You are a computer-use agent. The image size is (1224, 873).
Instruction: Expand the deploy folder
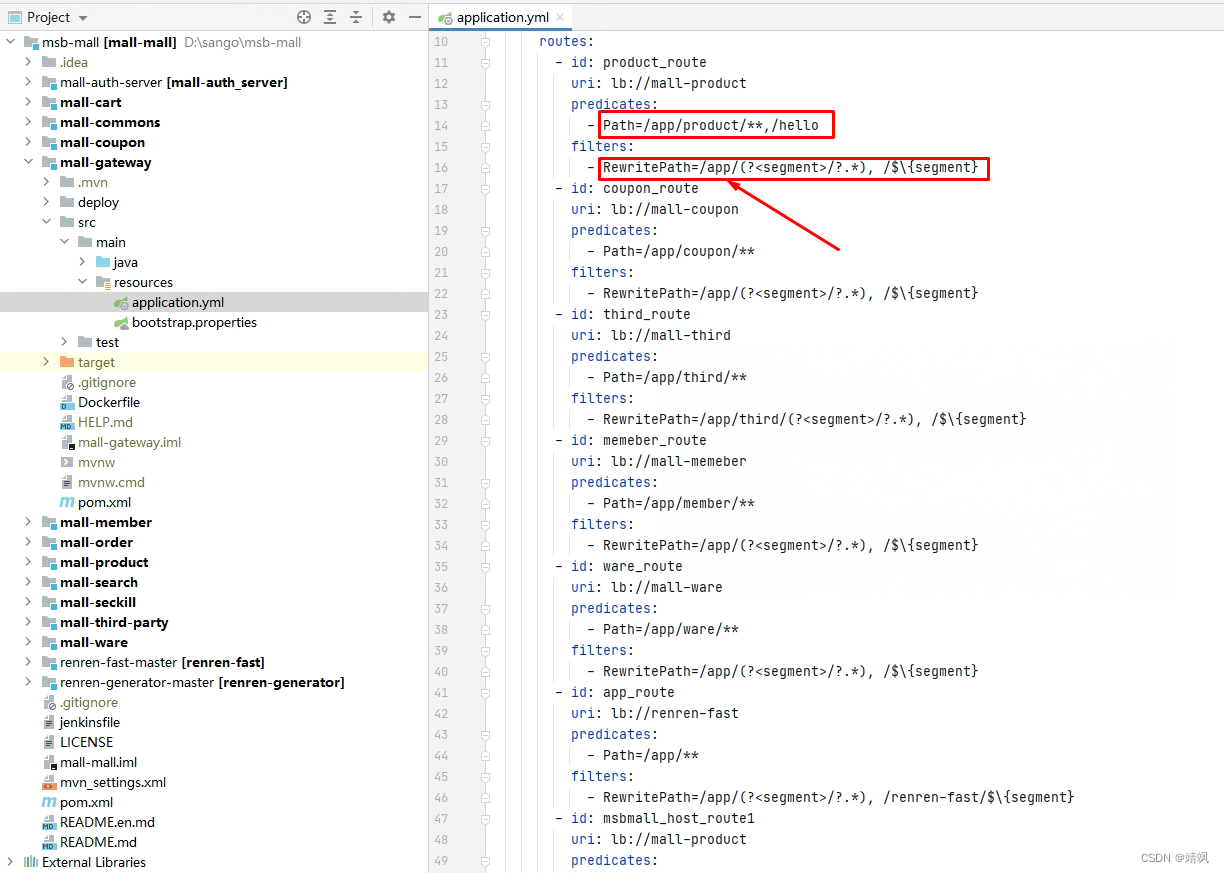(47, 202)
